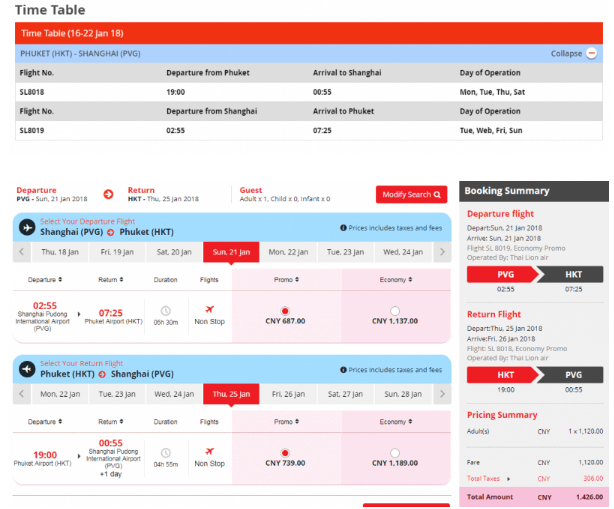The width and height of the screenshot is (614, 509).
Task: Click the red PVG origin badge in Booking Summary
Action: click(503, 274)
